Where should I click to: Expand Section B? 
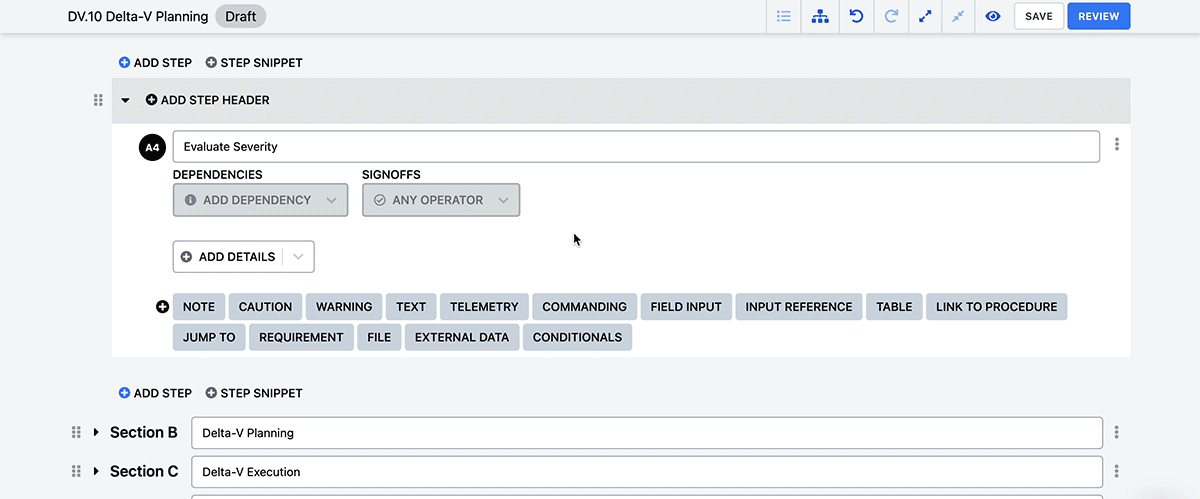coord(96,432)
